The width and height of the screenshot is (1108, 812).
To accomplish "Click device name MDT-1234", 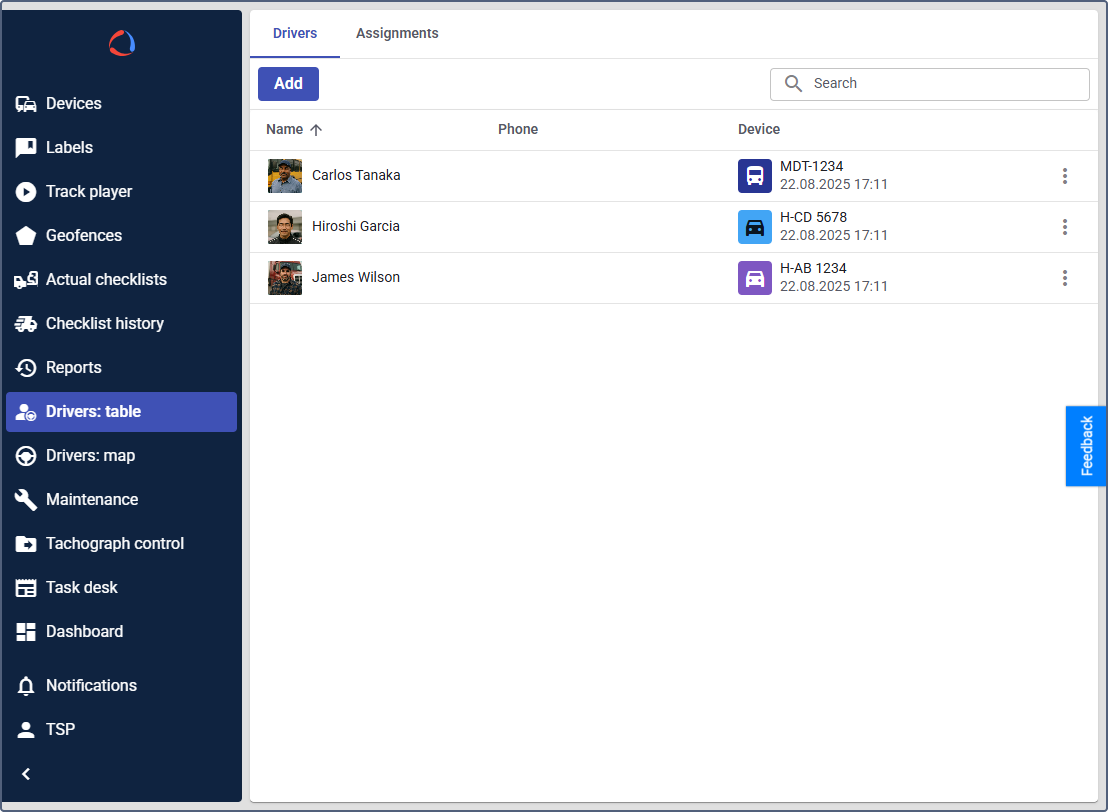I will [811, 166].
